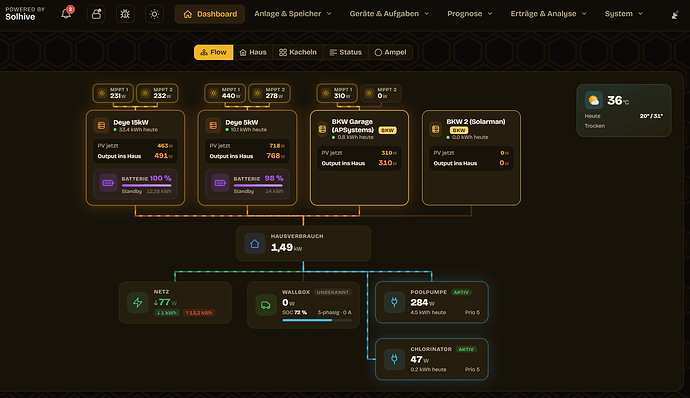
Task: Click the Deye 15kW MPPT 1 chip
Action: (x=113, y=93)
